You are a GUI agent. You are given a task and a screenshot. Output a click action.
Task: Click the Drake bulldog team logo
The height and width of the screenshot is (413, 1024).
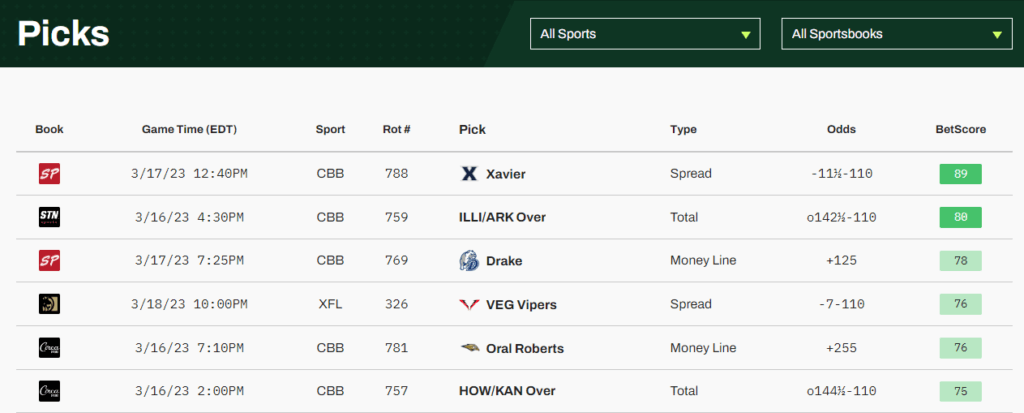pyautogui.click(x=468, y=261)
